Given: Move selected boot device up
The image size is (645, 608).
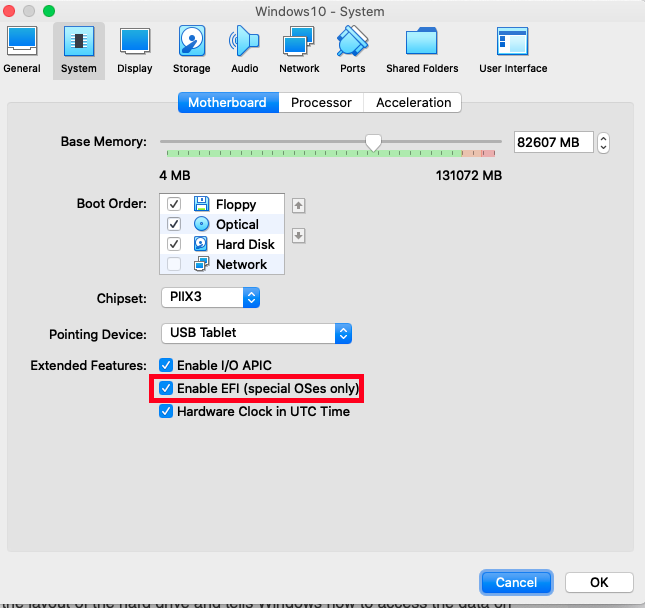Looking at the screenshot, I should [298, 205].
